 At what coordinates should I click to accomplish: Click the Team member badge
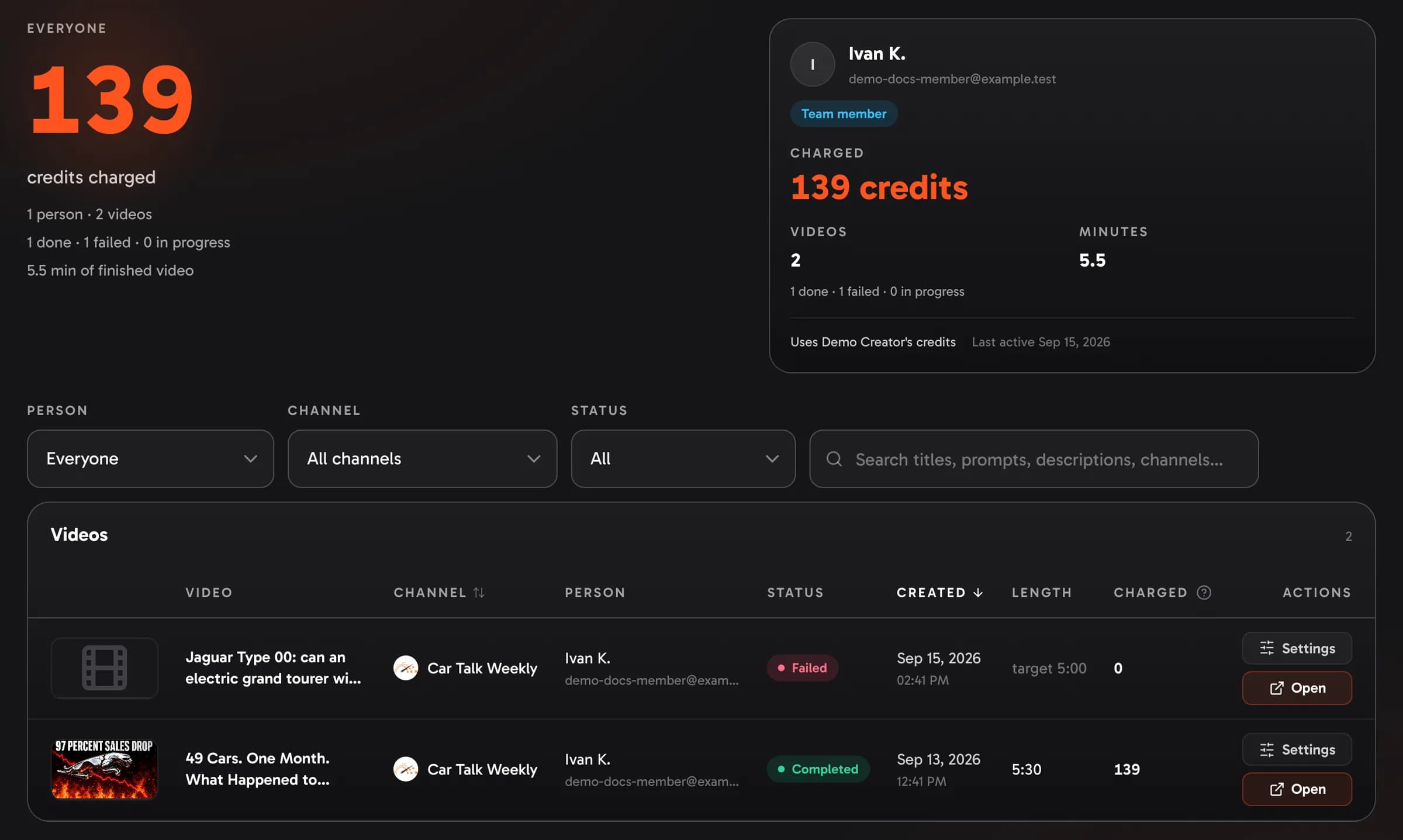(x=844, y=113)
